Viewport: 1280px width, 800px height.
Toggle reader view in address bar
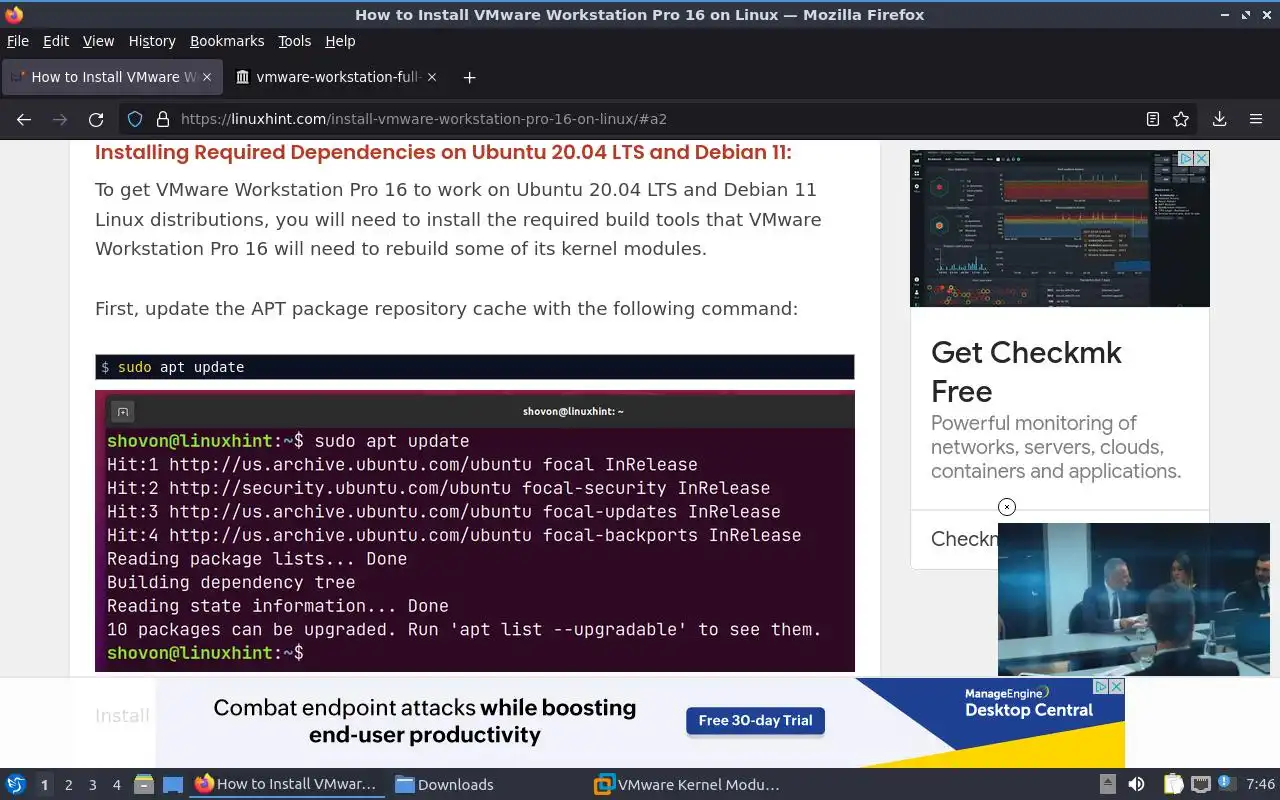click(1153, 119)
